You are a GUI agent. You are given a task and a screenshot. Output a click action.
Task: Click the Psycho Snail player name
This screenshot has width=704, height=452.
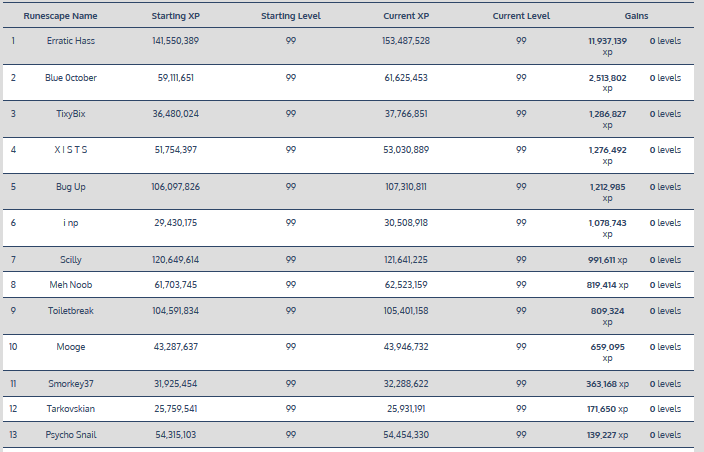click(71, 434)
